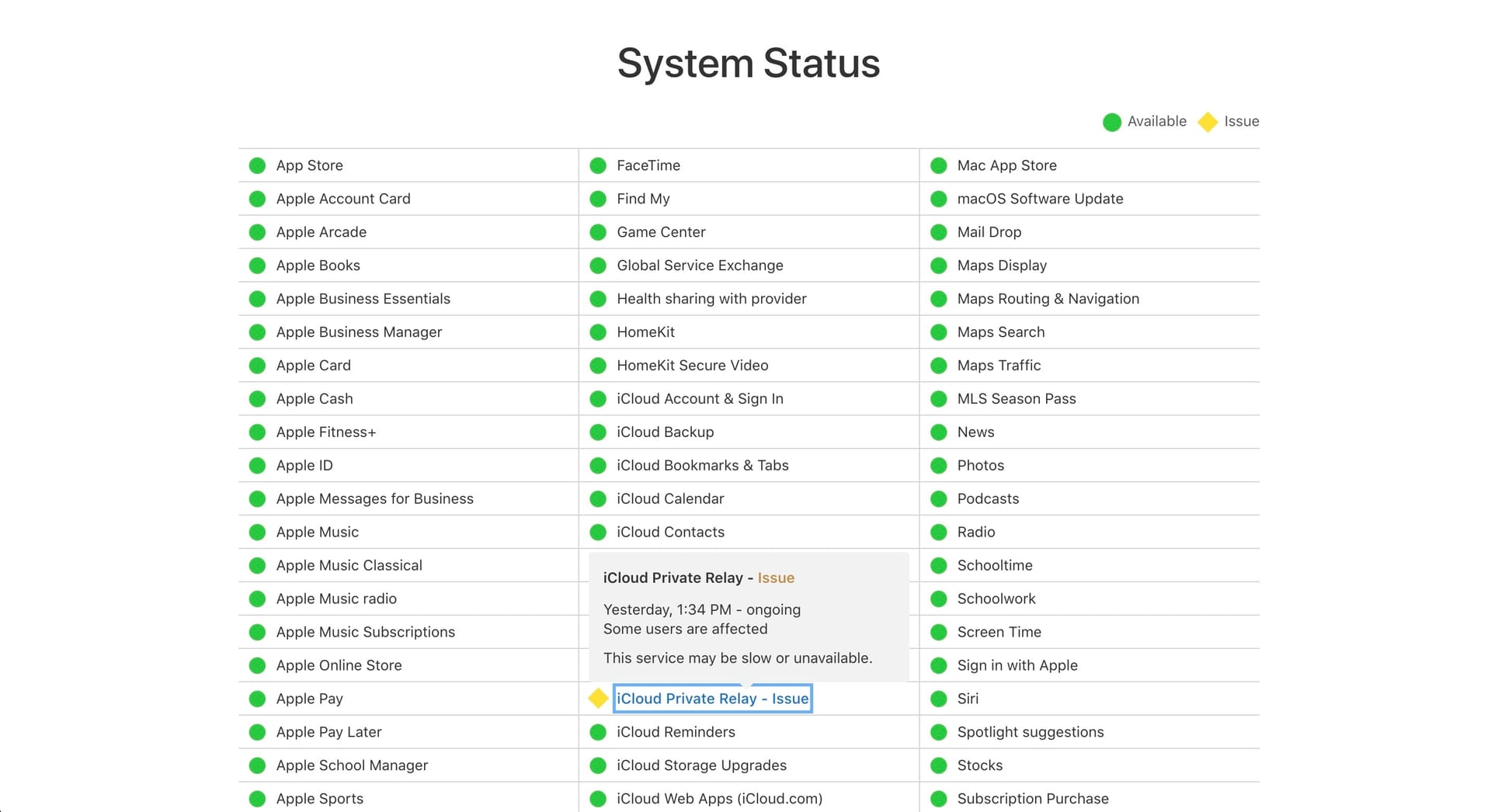
Task: Click the status dot beside Find My
Action: click(x=598, y=199)
